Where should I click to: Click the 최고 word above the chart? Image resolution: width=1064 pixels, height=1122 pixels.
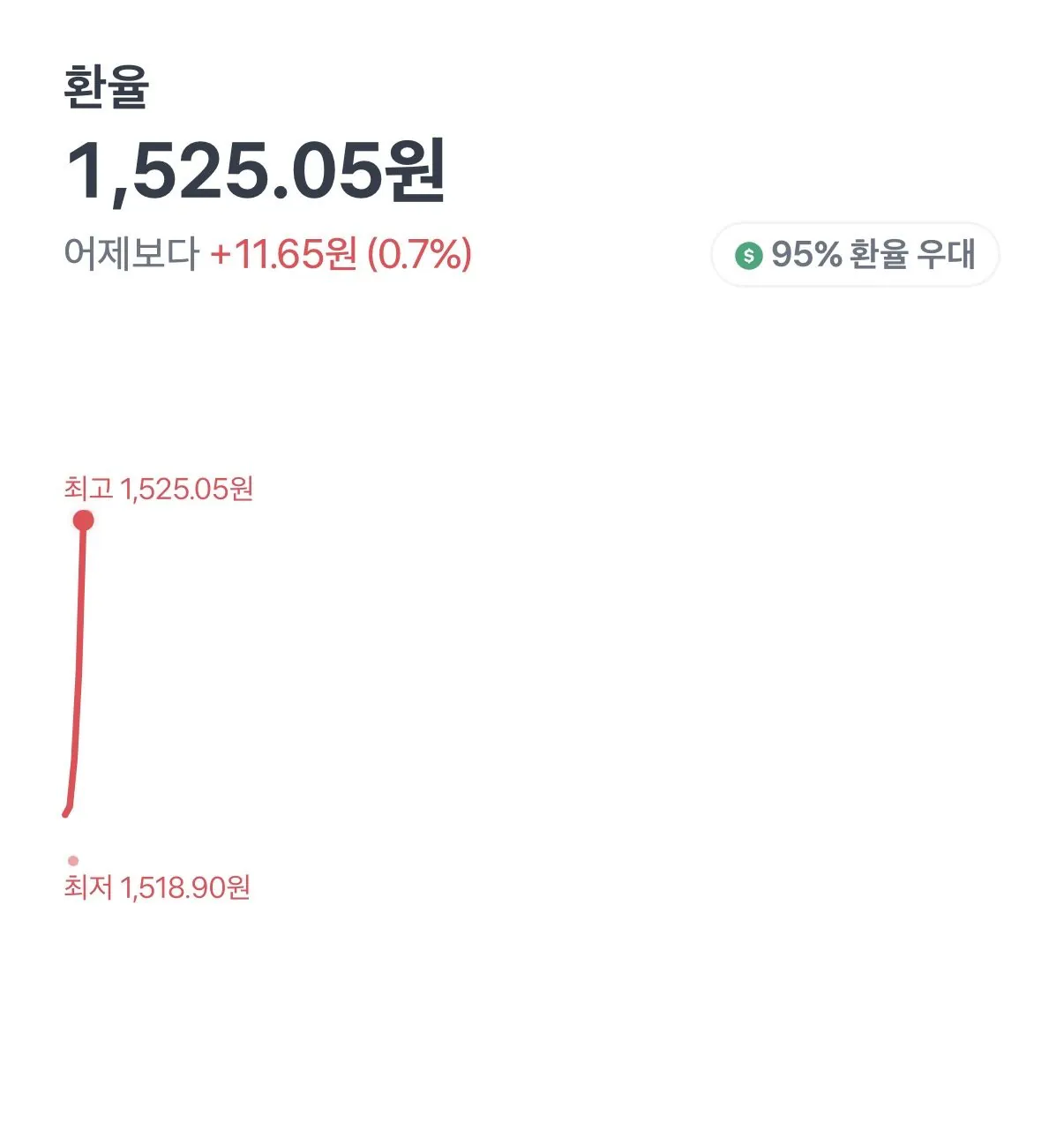pyautogui.click(x=88, y=488)
